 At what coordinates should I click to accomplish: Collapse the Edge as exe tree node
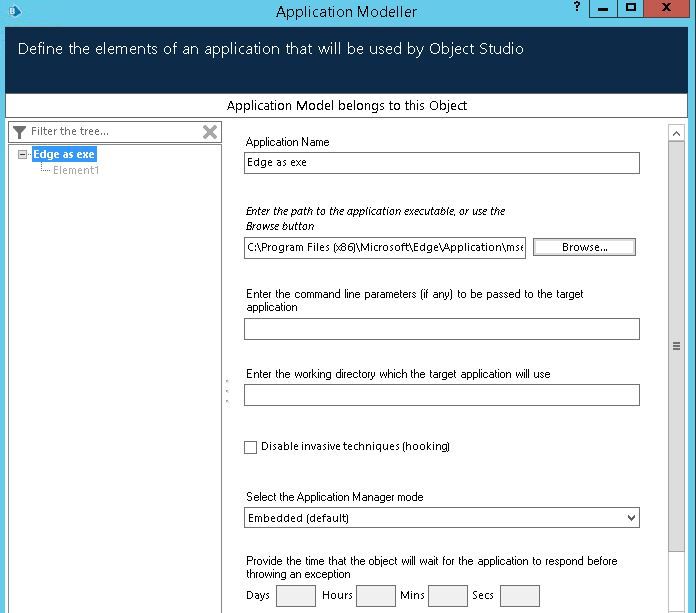coord(23,155)
